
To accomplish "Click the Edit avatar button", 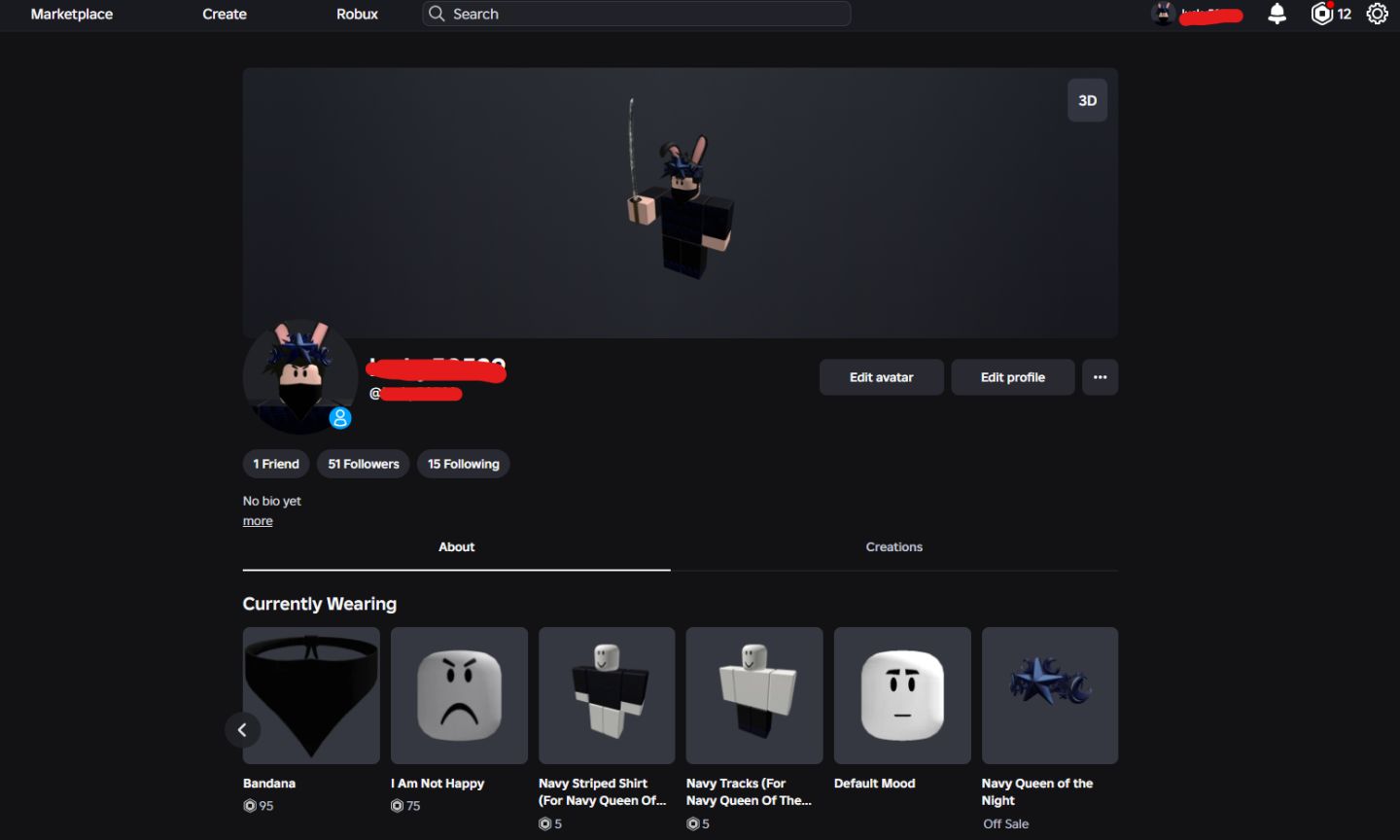I will [882, 377].
